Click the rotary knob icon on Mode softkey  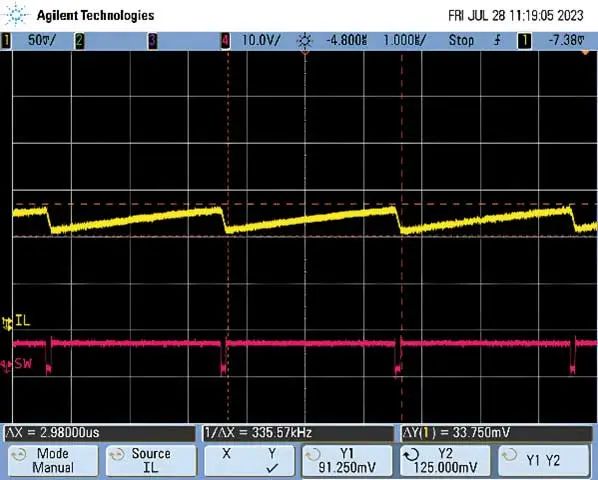[18, 454]
